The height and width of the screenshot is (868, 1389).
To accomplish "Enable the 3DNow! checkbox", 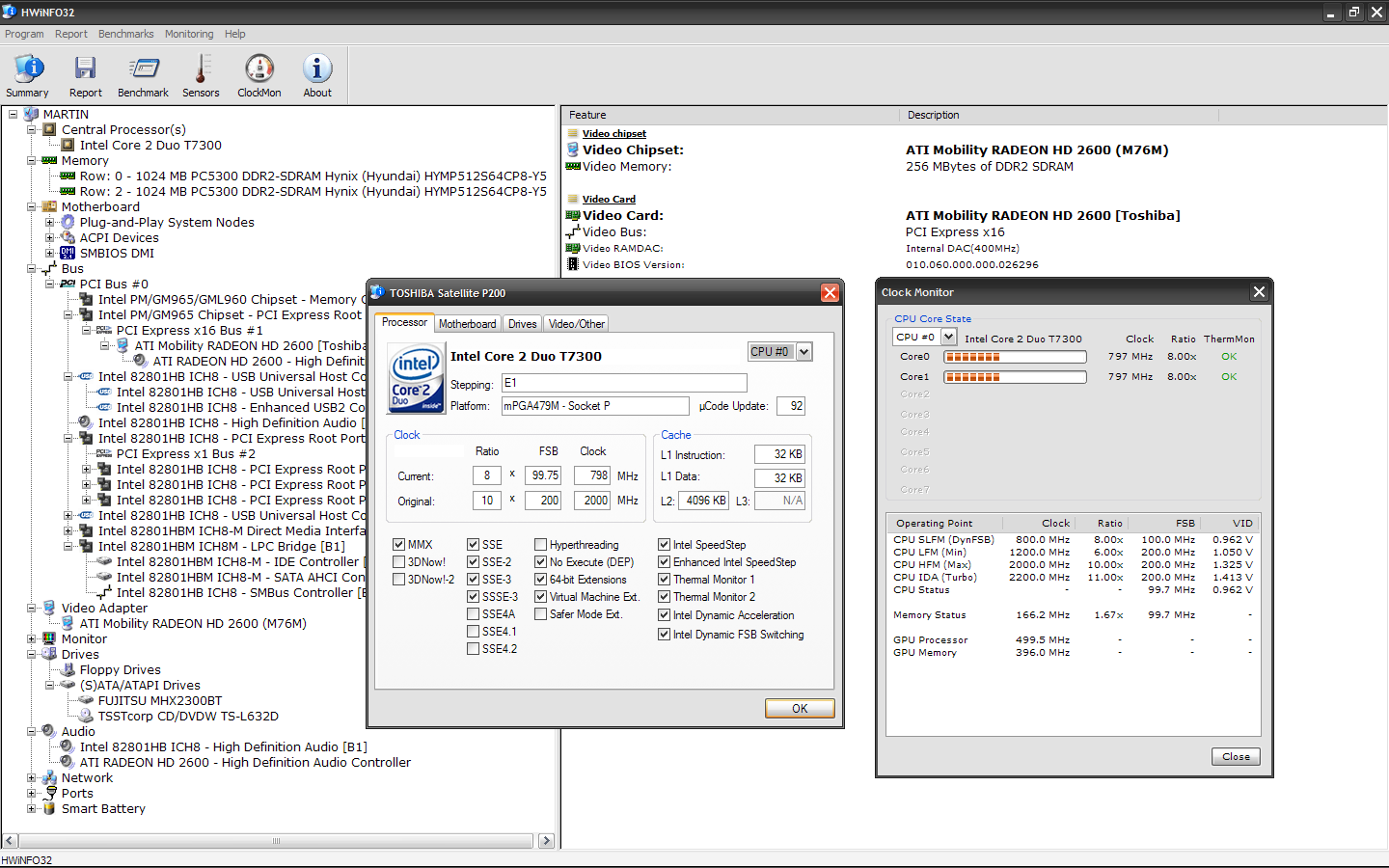I will click(399, 562).
